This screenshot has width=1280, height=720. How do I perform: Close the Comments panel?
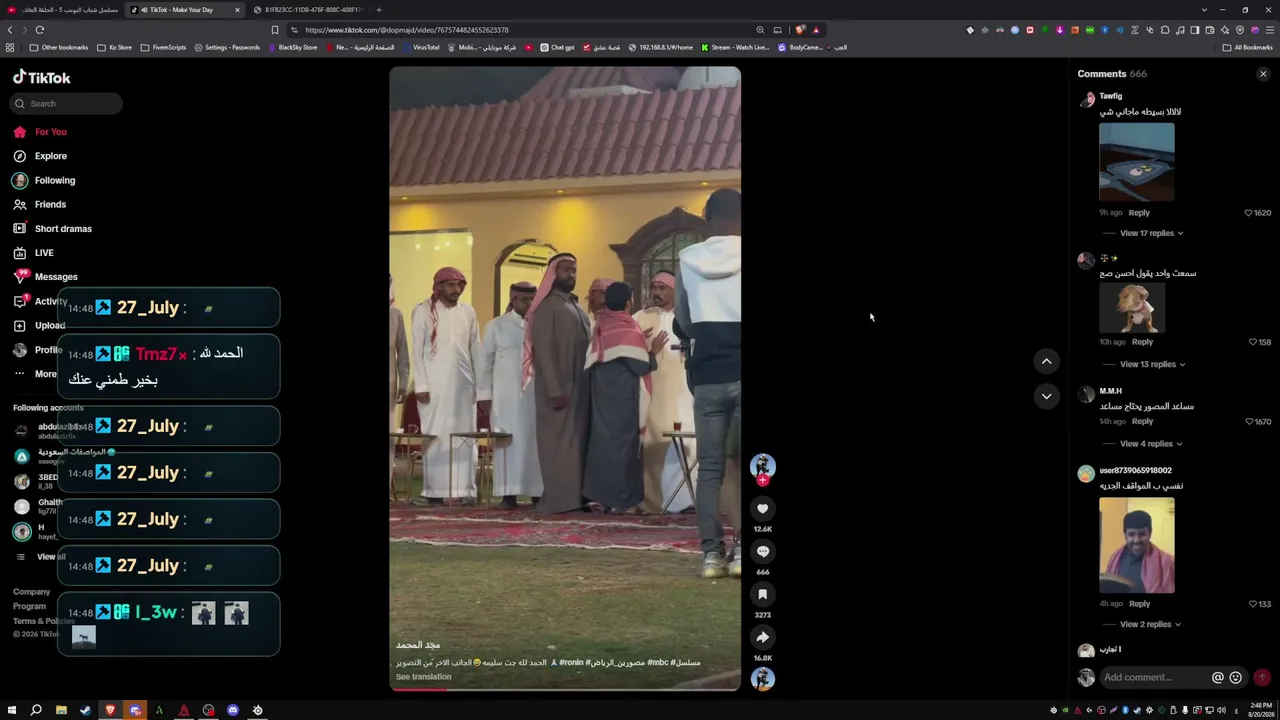click(x=1263, y=74)
